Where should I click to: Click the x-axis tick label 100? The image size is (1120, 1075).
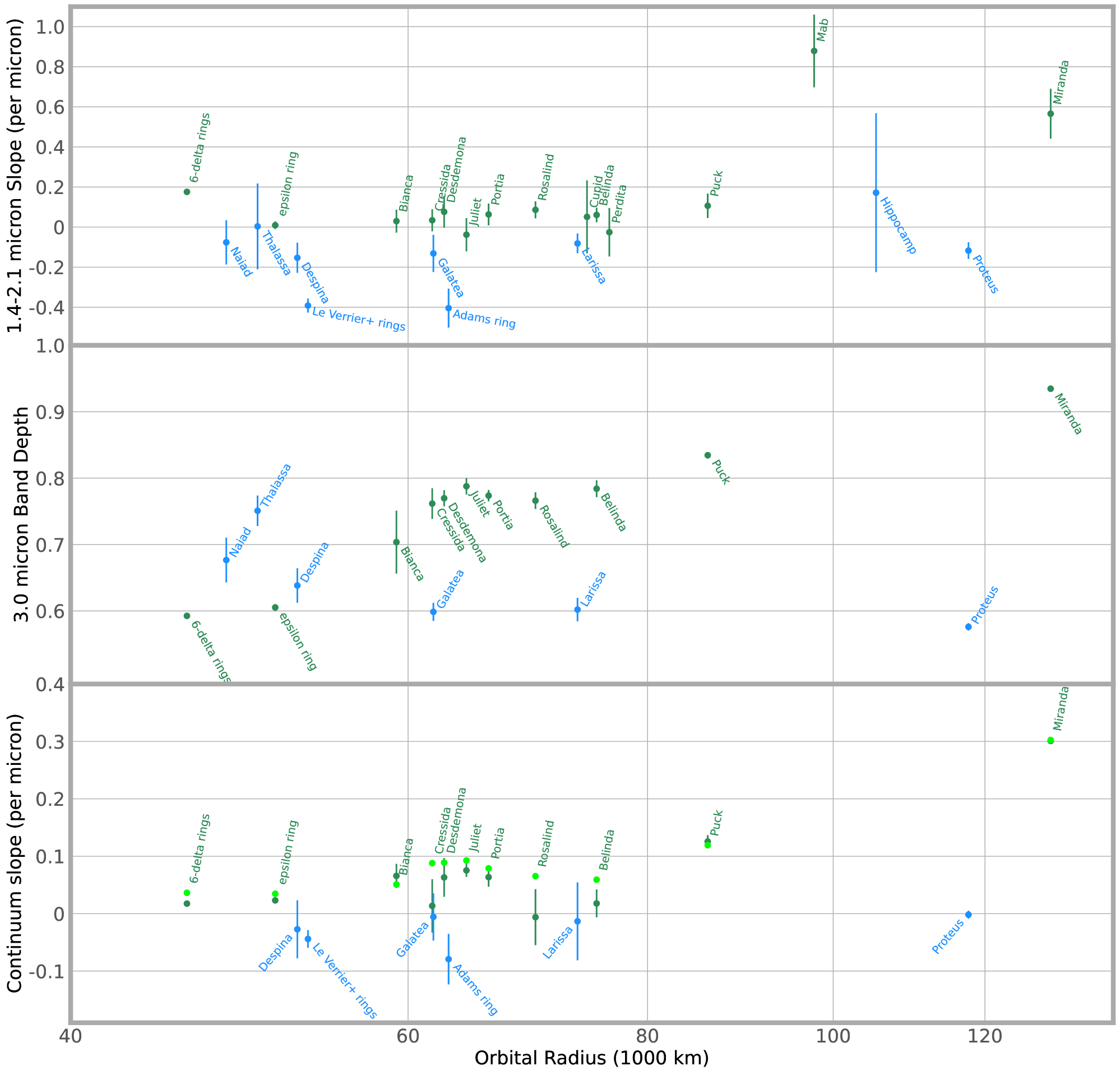(832, 1036)
